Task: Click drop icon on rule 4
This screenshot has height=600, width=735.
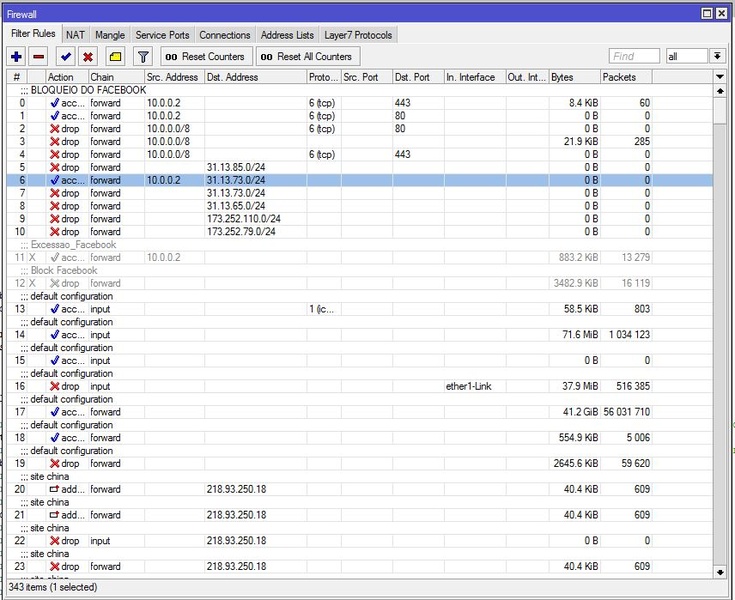Action: pos(55,154)
